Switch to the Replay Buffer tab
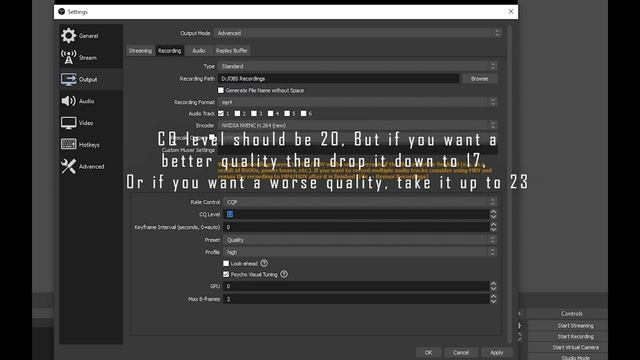 point(231,51)
